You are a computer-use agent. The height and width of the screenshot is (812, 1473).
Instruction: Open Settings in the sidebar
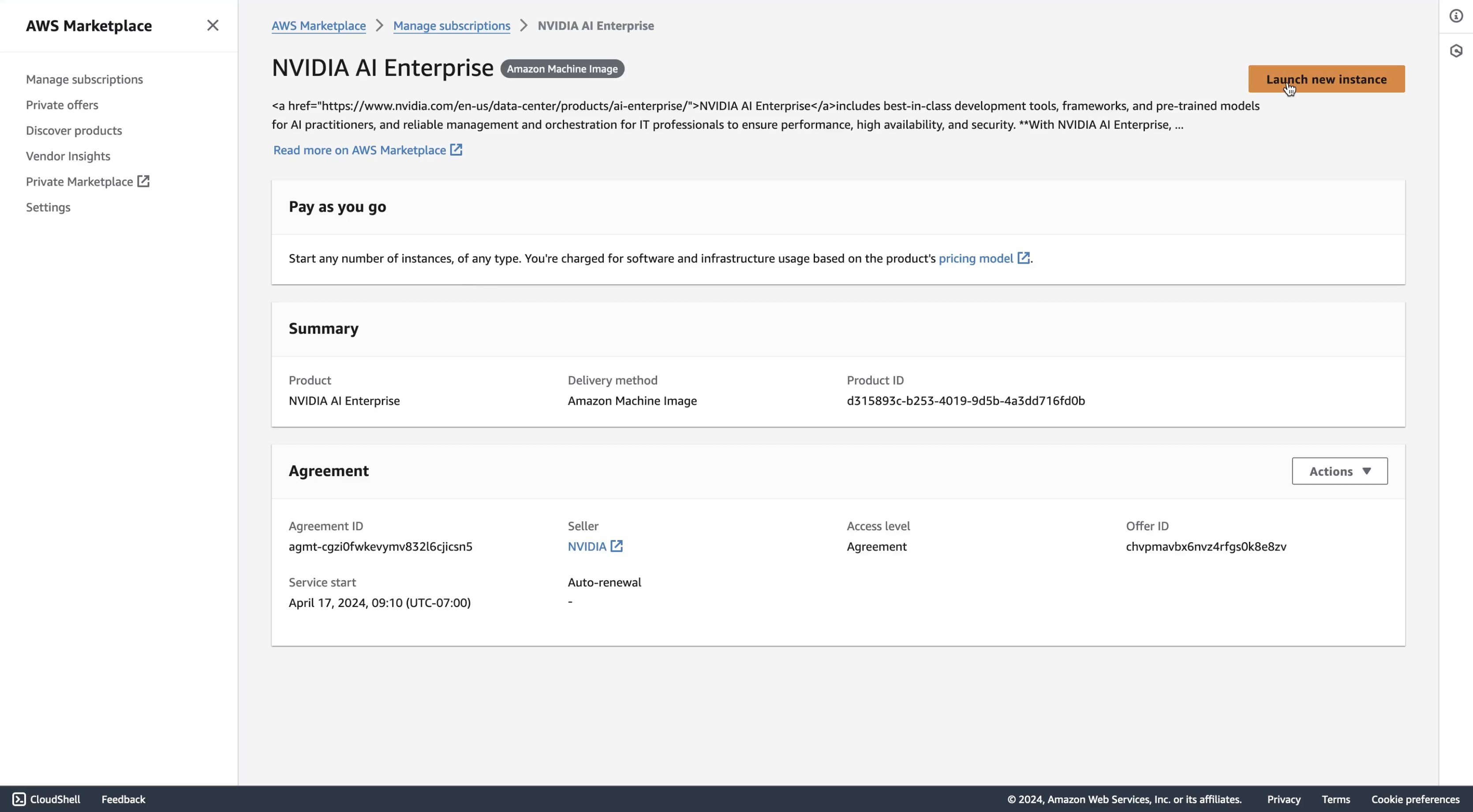(x=48, y=208)
